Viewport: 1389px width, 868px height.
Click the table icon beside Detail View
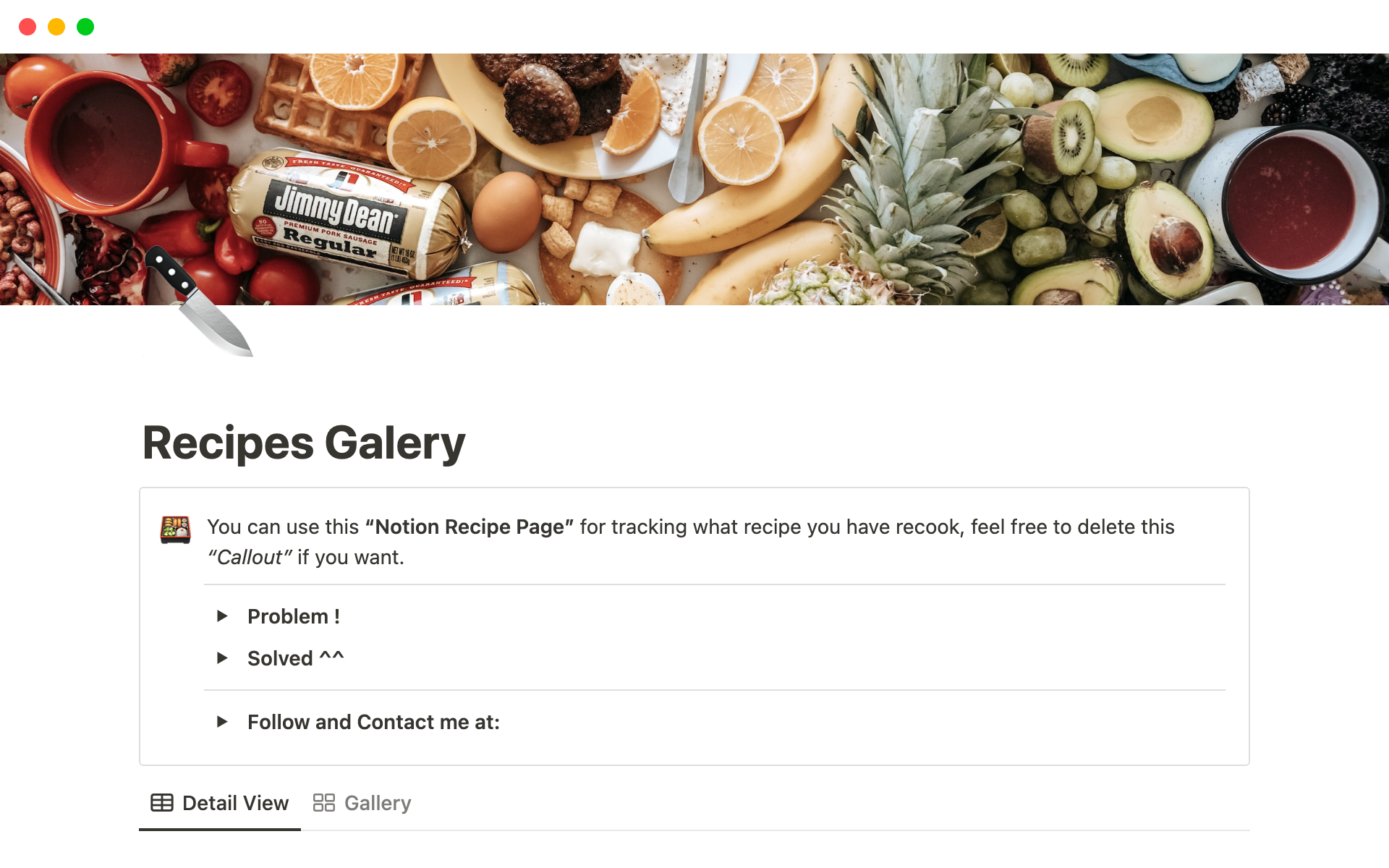[162, 803]
